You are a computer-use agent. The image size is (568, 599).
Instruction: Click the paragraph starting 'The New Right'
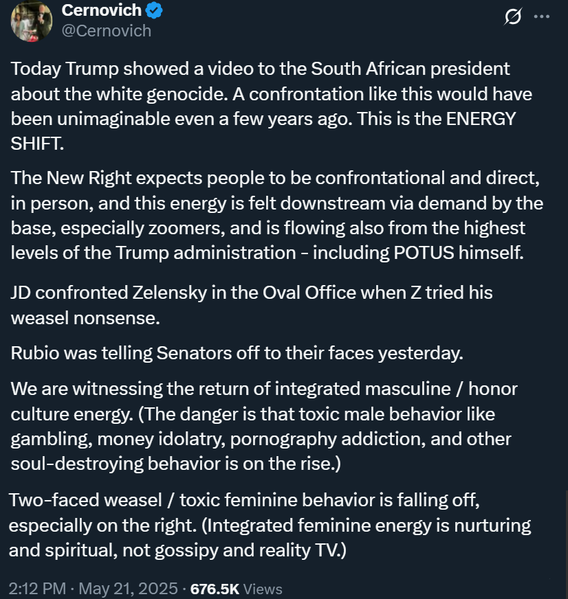point(277,215)
